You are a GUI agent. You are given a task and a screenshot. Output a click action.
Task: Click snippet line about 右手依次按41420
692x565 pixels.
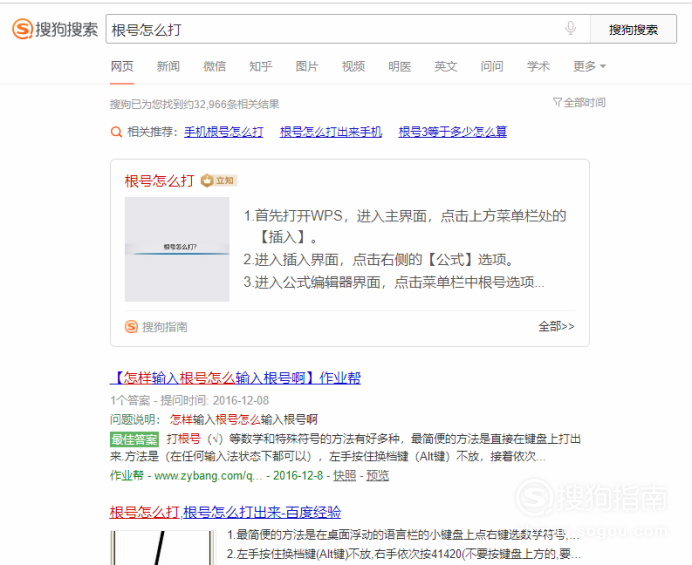point(404,554)
